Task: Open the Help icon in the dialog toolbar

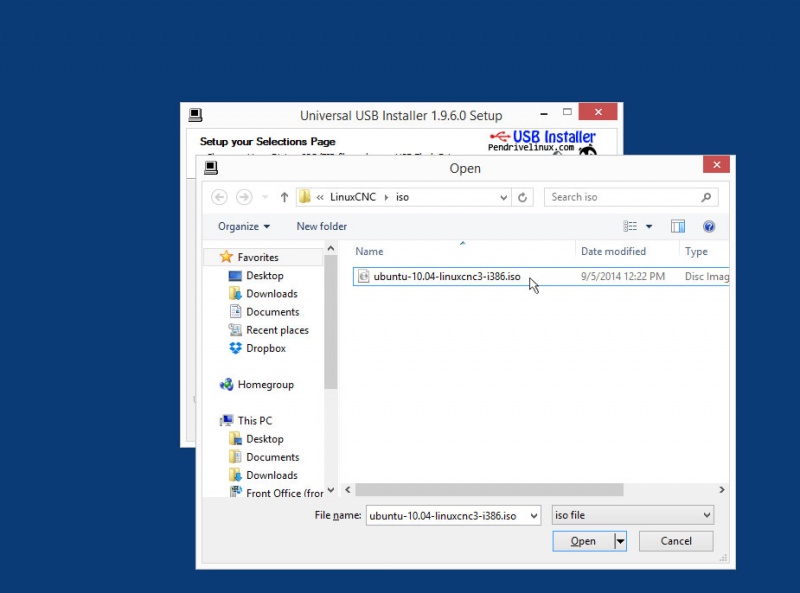Action: point(709,226)
